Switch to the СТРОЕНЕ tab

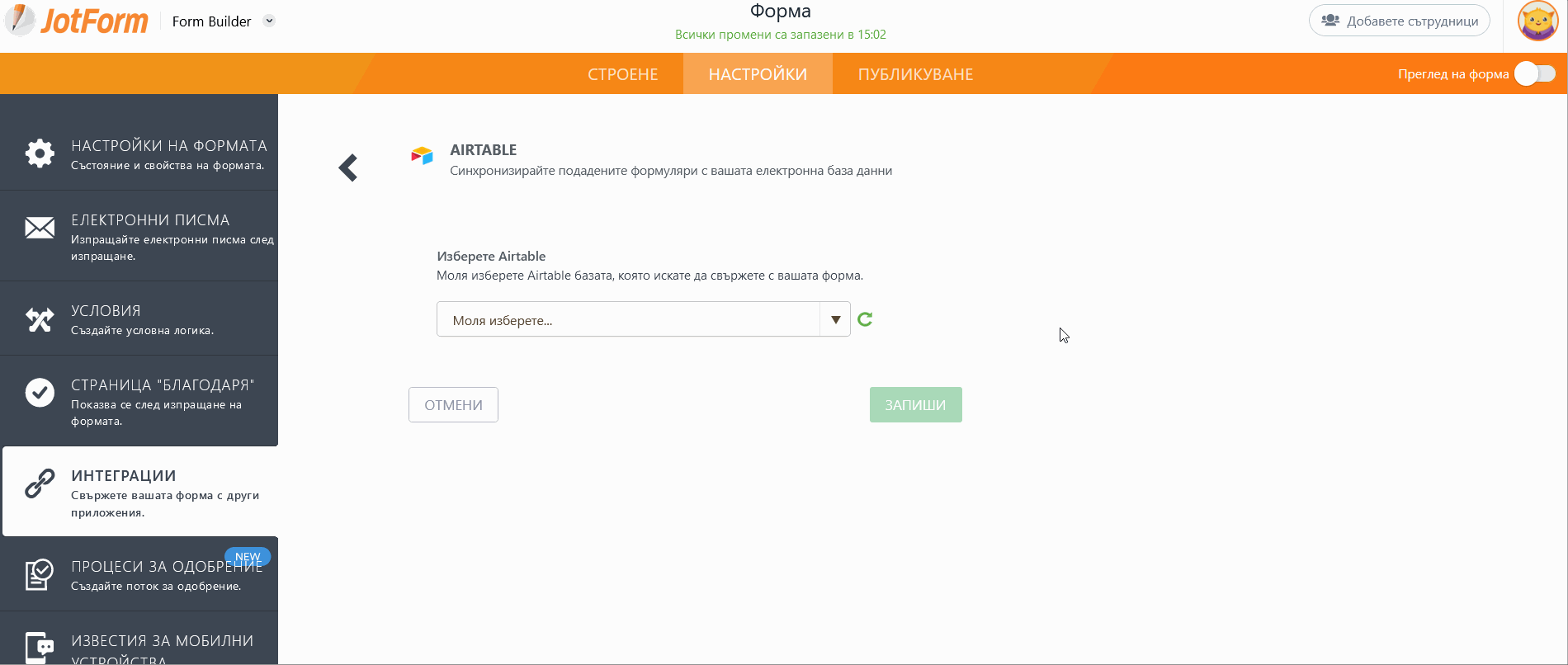point(623,74)
